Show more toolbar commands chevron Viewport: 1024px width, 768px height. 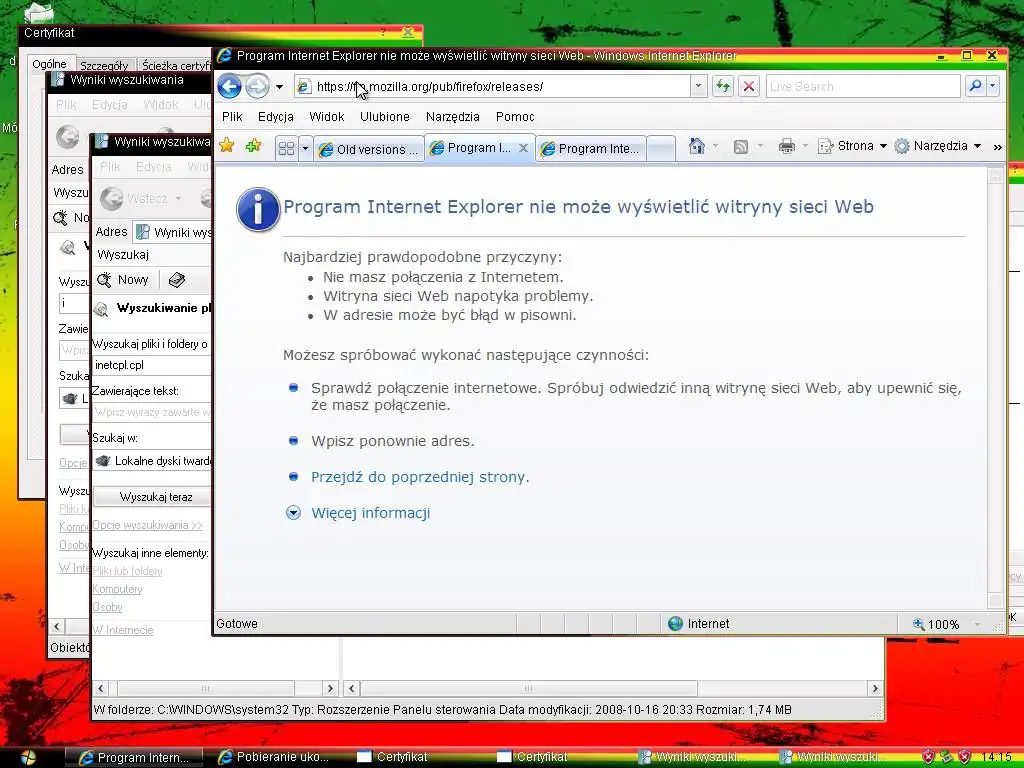point(997,147)
